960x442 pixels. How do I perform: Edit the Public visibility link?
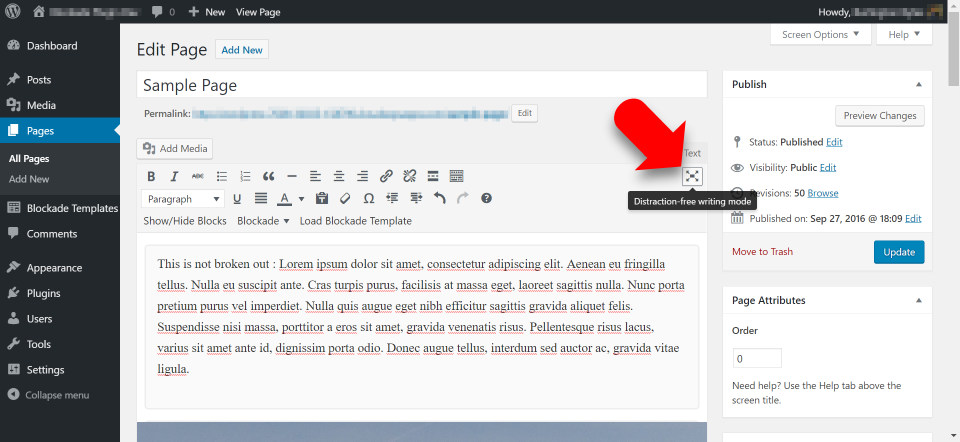[x=828, y=167]
